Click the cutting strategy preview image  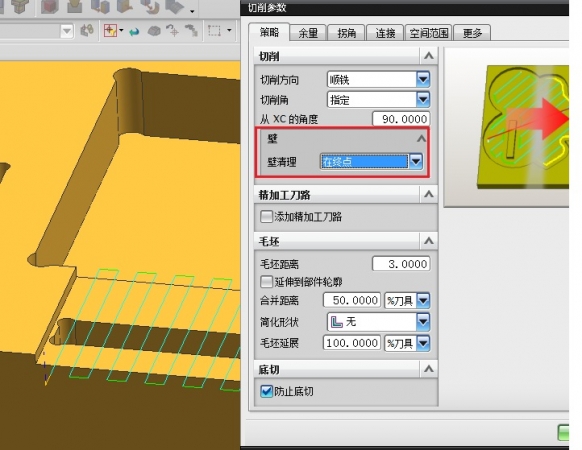click(507, 126)
